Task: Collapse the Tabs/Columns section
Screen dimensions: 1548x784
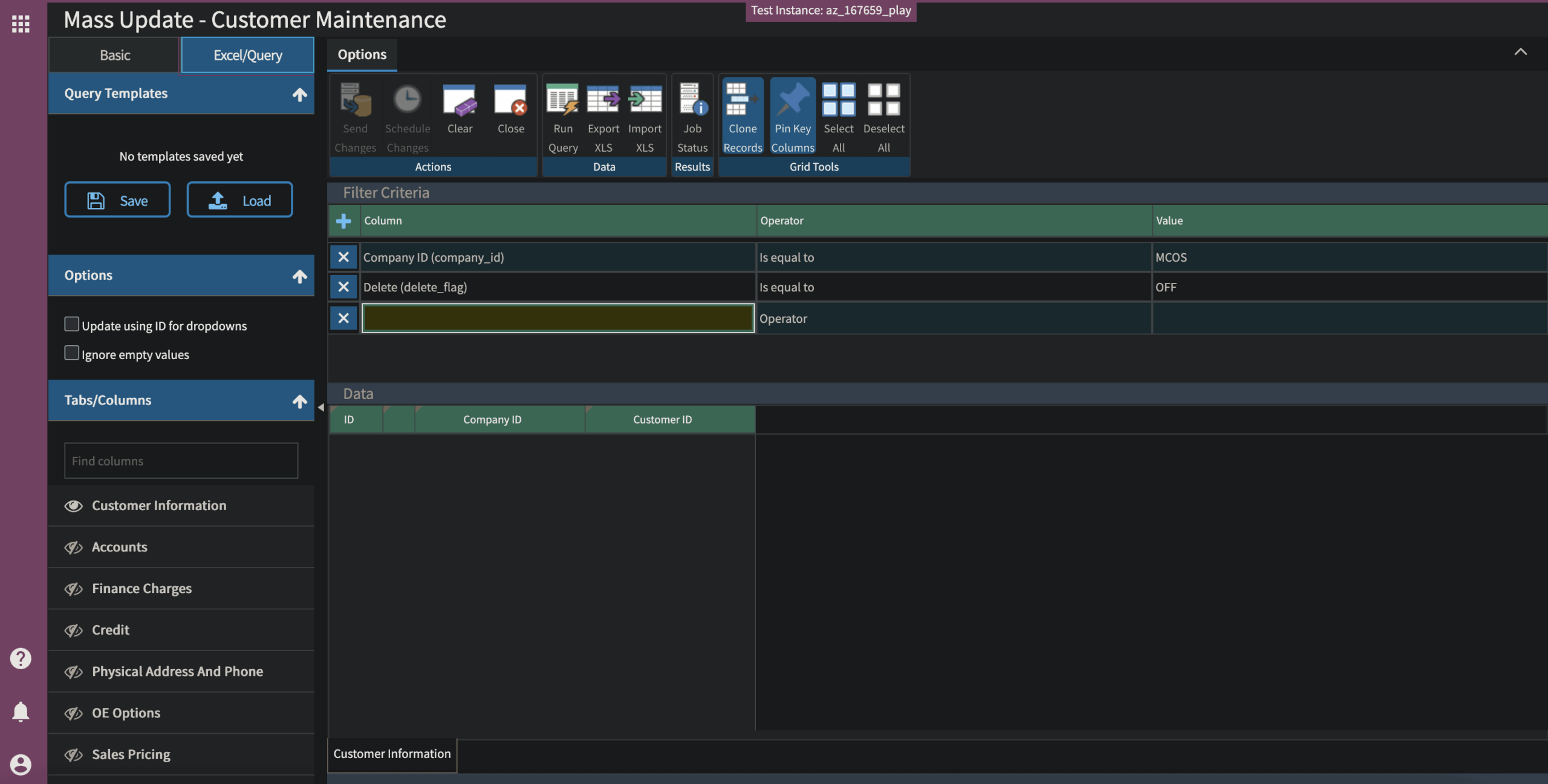Action: click(x=299, y=401)
